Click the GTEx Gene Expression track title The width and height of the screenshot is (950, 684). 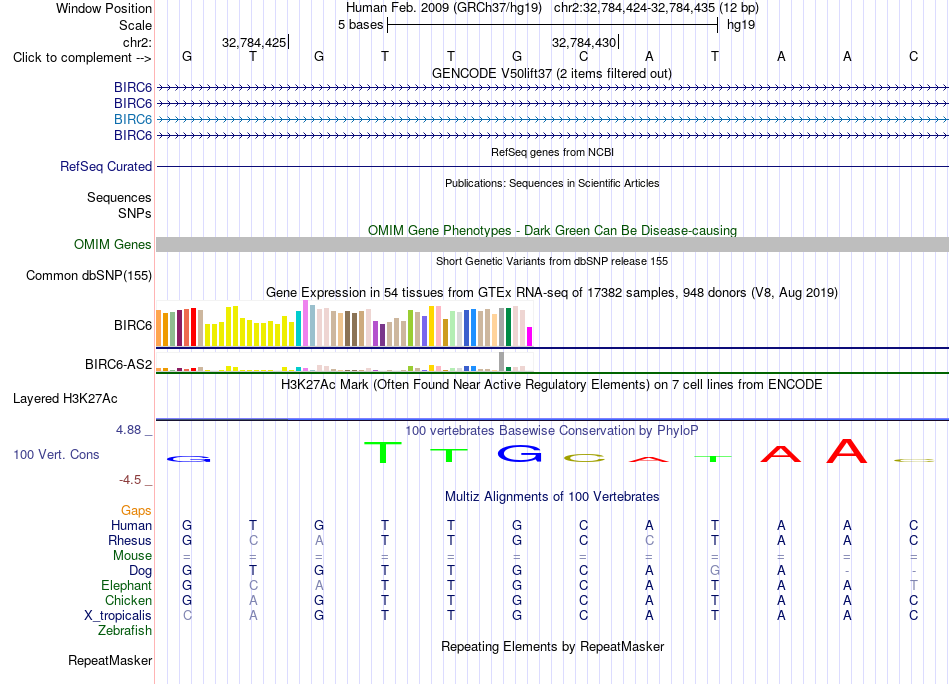[x=552, y=293]
